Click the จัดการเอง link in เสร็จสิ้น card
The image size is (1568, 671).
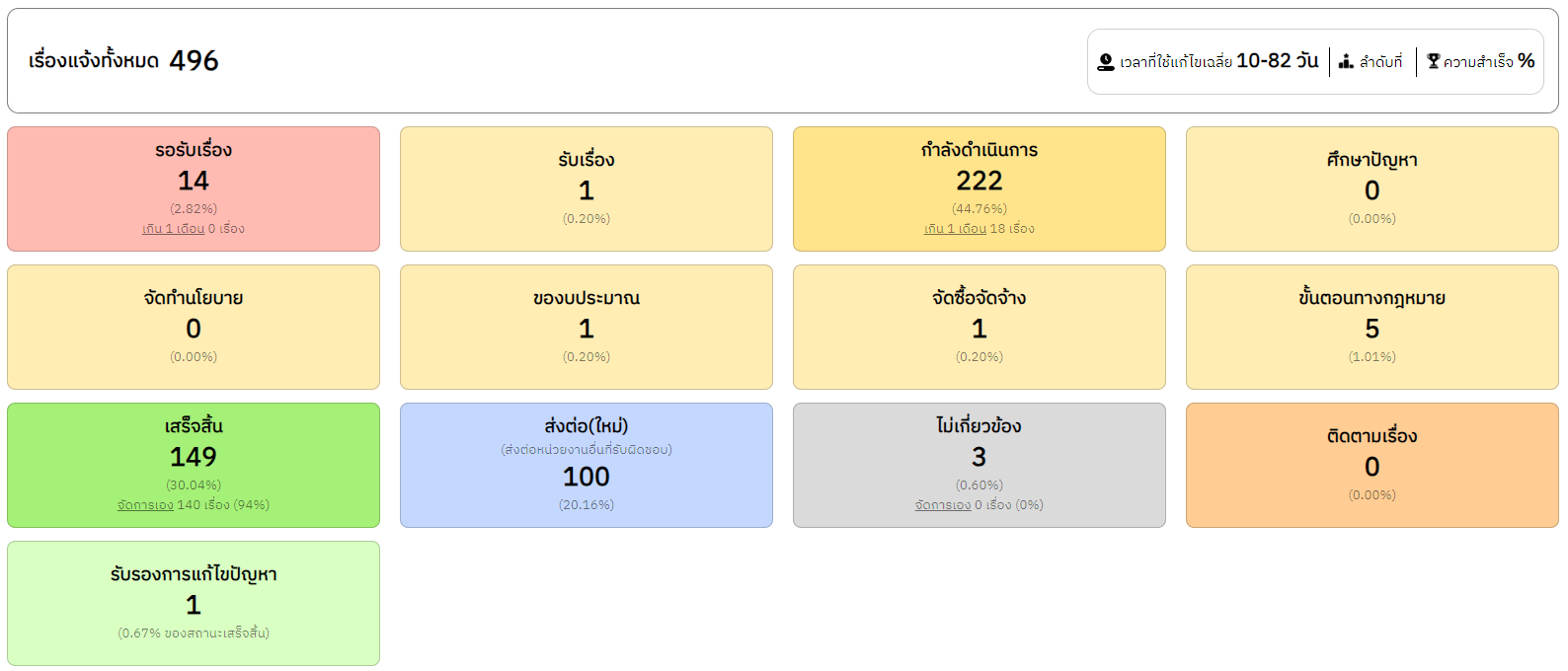[x=145, y=505]
